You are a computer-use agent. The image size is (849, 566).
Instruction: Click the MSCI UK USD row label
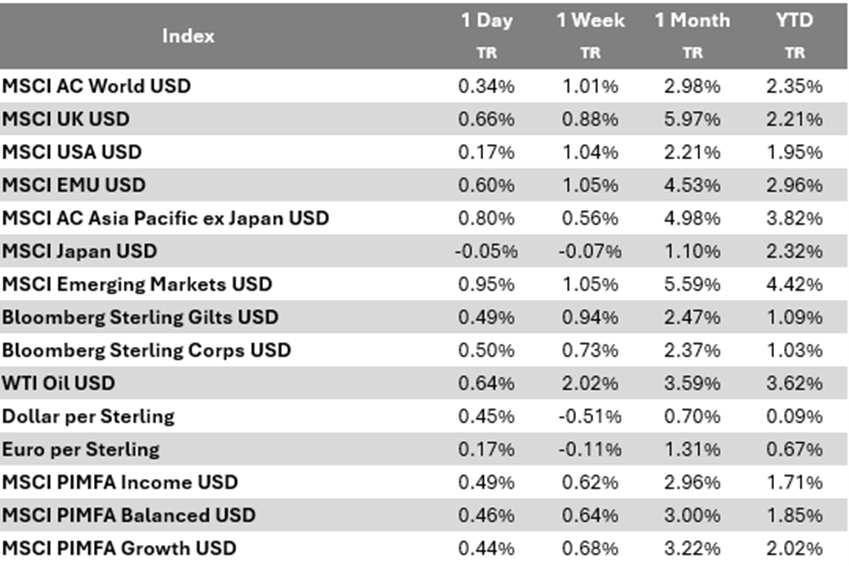click(66, 119)
